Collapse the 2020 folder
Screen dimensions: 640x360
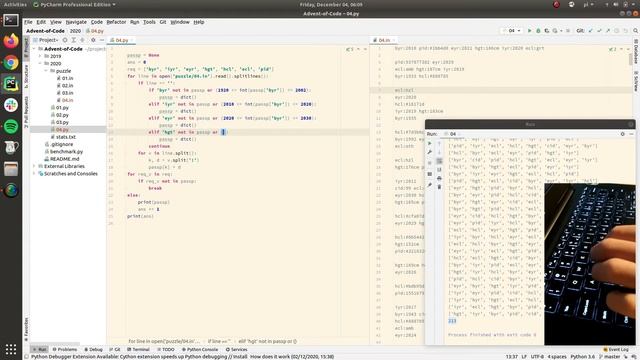pos(40,64)
